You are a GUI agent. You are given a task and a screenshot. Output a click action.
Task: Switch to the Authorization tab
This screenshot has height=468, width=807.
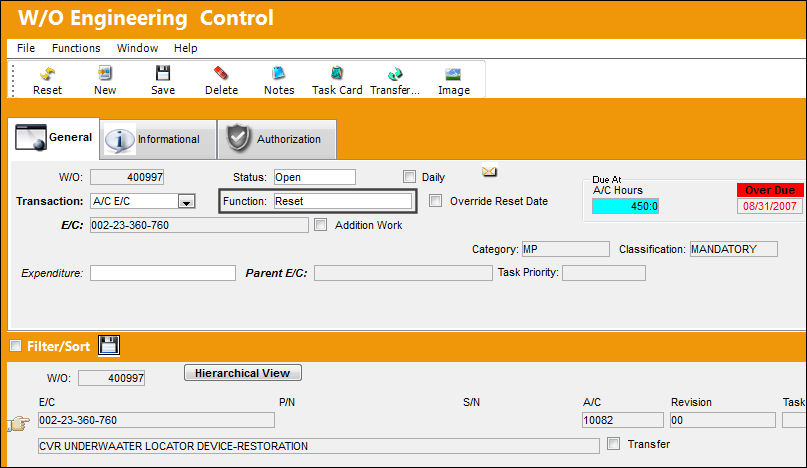click(x=277, y=140)
